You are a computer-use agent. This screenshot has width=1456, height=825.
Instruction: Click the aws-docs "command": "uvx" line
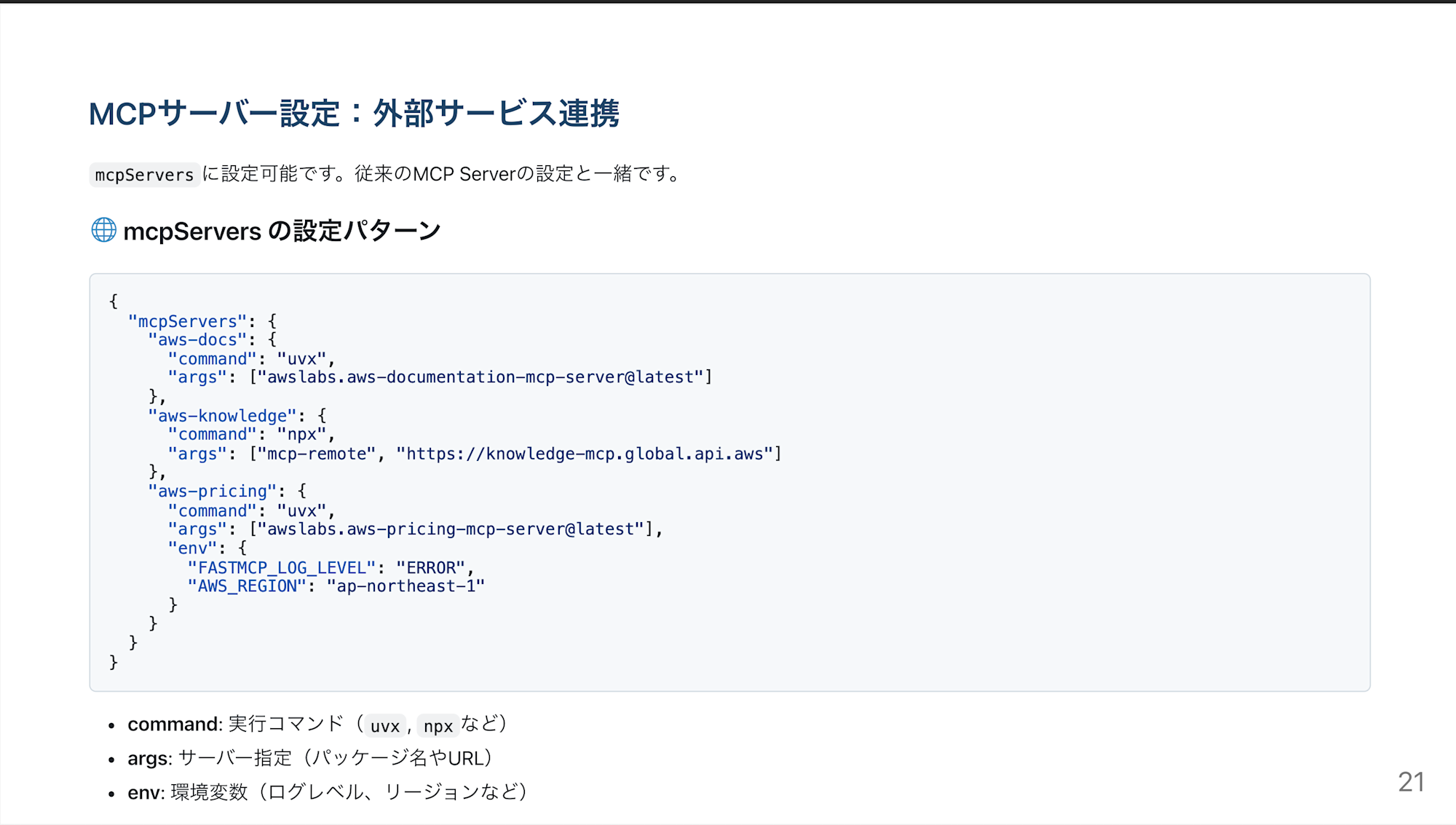click(x=251, y=359)
